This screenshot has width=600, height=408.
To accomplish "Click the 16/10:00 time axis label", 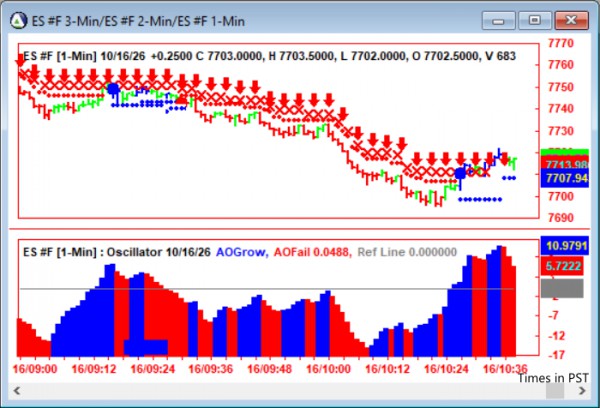I will [328, 369].
